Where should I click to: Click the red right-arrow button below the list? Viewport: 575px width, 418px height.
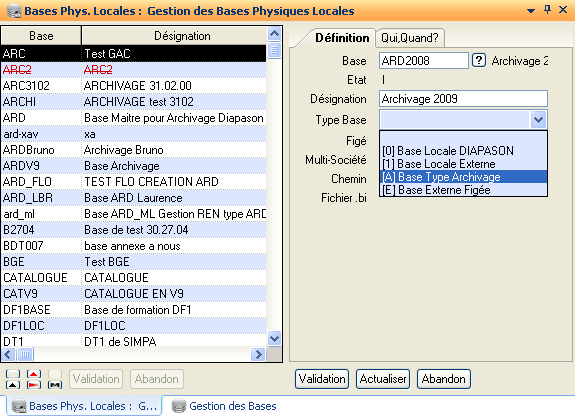click(x=34, y=385)
